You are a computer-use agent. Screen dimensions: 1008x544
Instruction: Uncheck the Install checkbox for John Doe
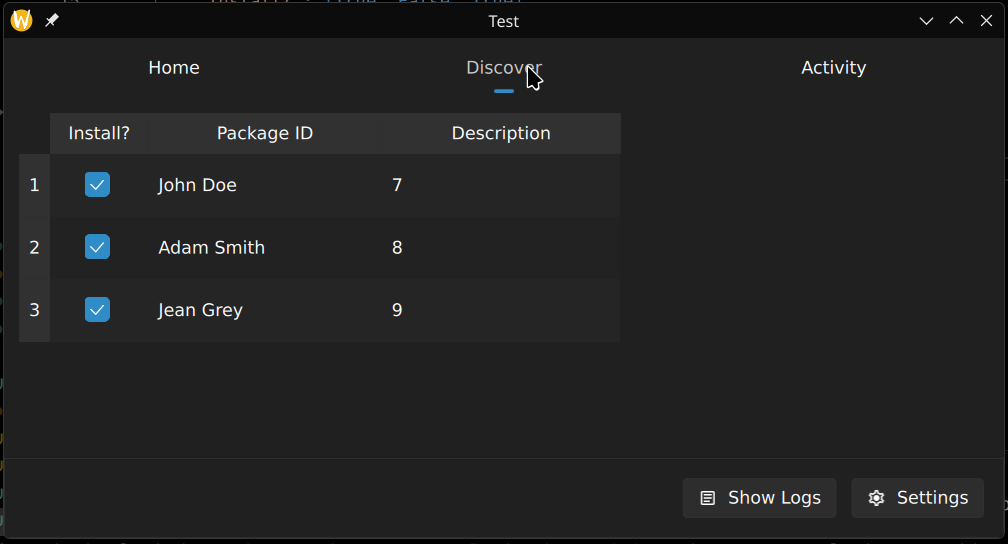coord(97,185)
